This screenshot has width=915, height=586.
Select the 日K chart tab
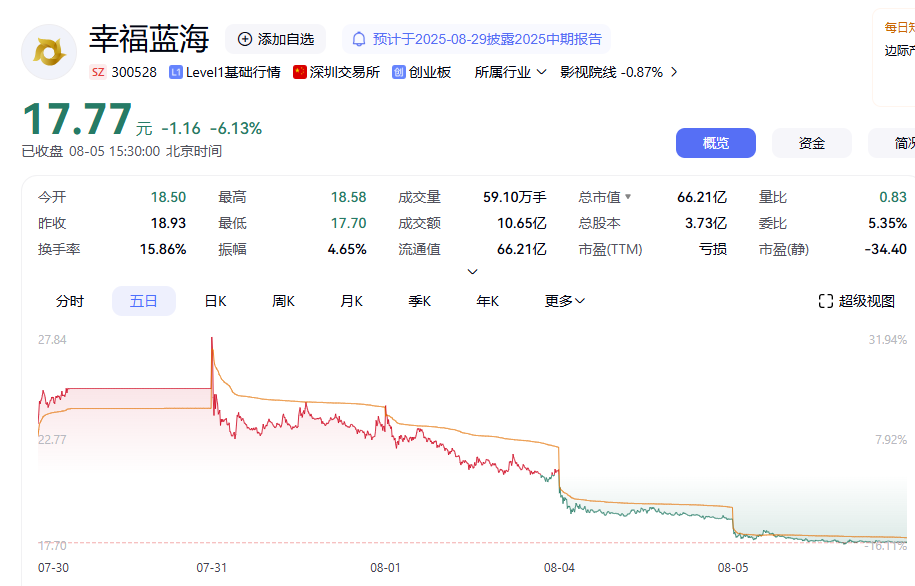(214, 300)
